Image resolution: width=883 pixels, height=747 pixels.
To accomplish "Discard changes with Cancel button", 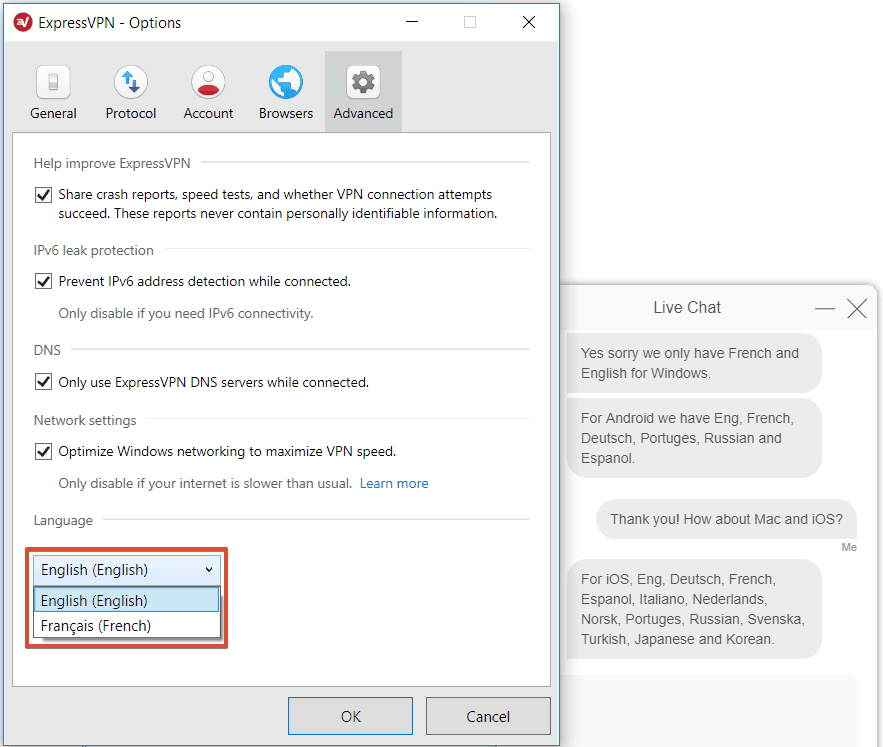I will pos(488,716).
